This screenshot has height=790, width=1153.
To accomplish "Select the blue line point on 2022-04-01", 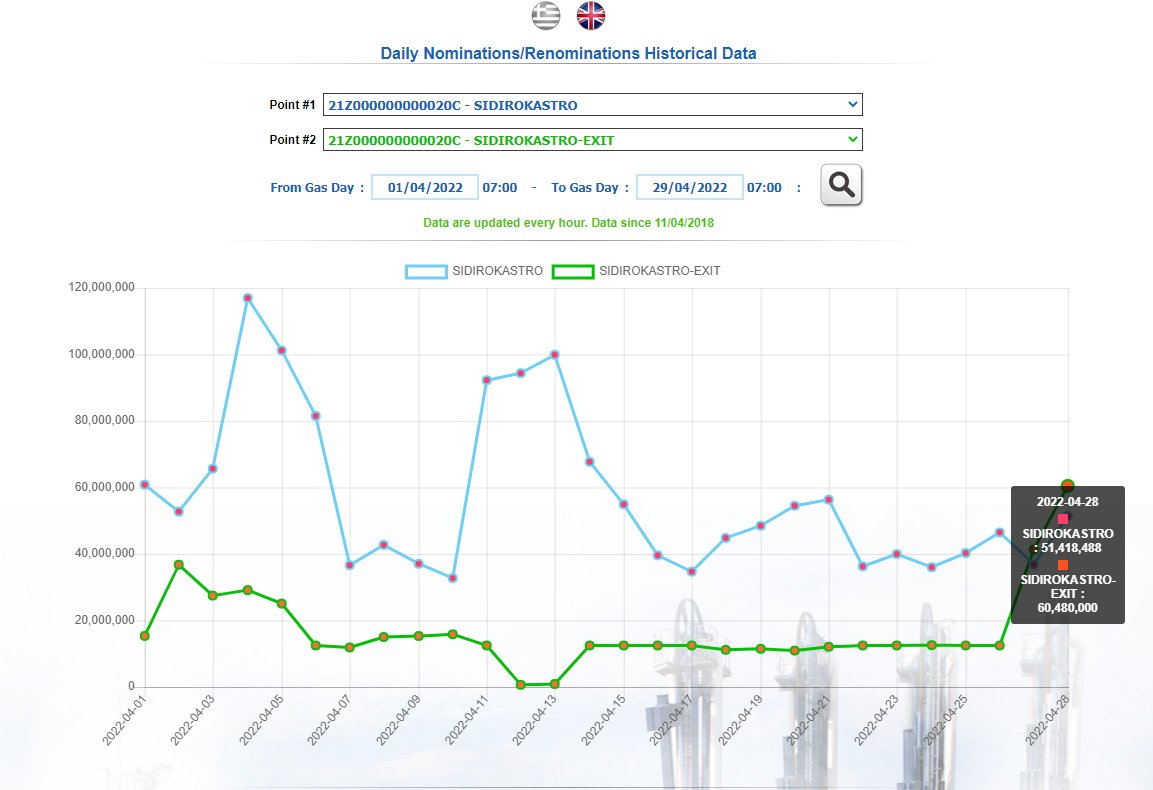I will (x=145, y=485).
